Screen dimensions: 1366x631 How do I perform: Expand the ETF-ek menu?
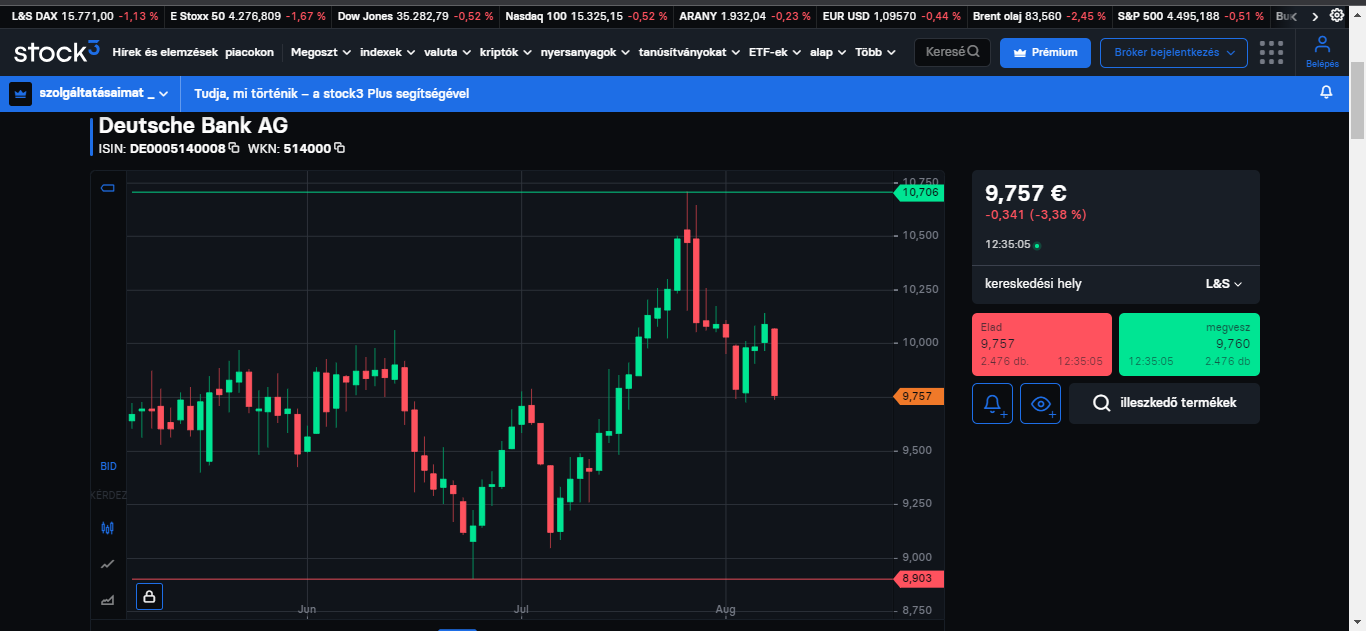pos(775,52)
